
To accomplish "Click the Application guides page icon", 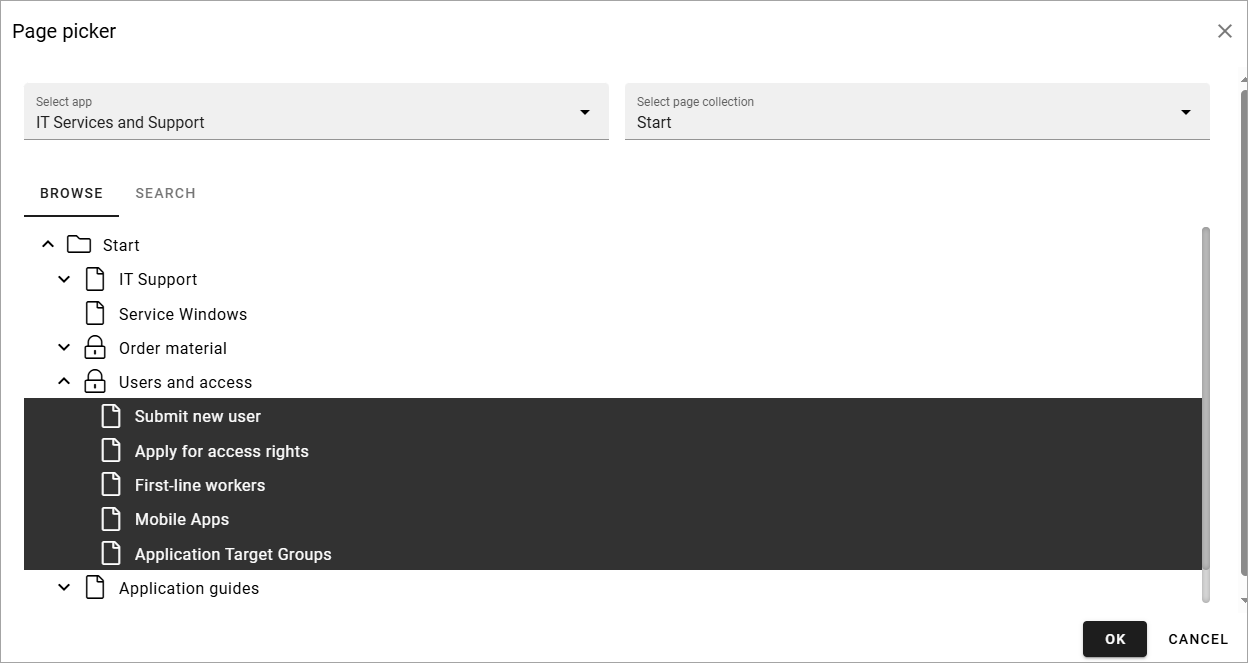I will (x=95, y=588).
